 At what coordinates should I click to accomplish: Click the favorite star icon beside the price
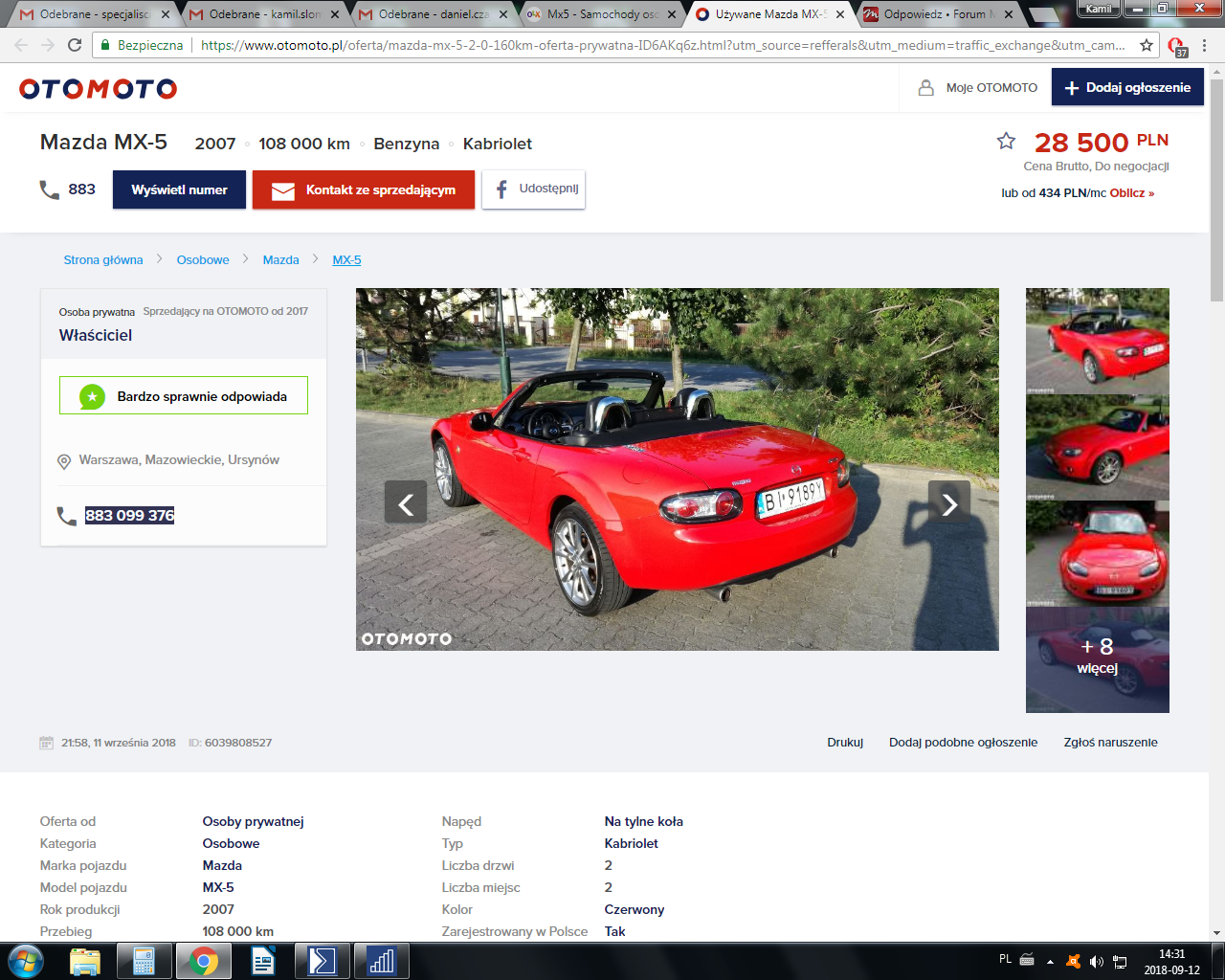[1006, 142]
